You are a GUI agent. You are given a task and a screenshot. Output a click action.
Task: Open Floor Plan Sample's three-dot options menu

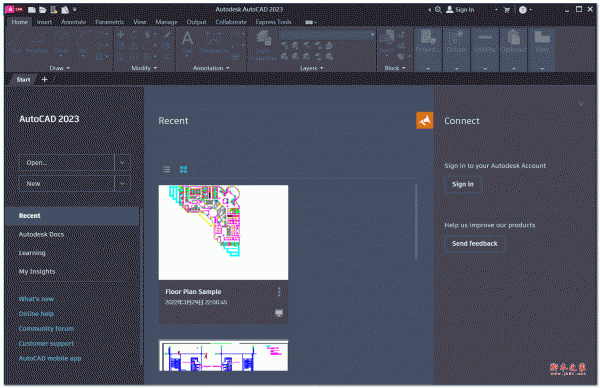[279, 292]
